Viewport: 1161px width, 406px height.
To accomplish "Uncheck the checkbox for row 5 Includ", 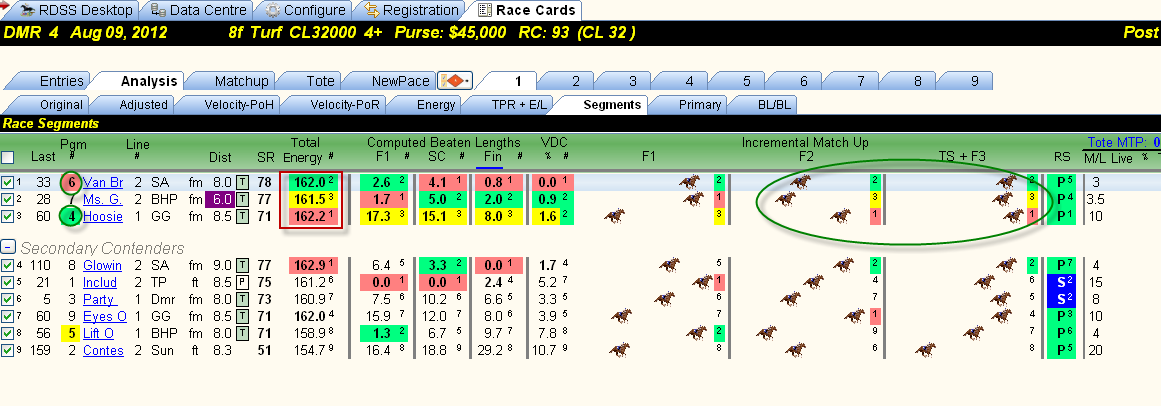I will (x=7, y=282).
